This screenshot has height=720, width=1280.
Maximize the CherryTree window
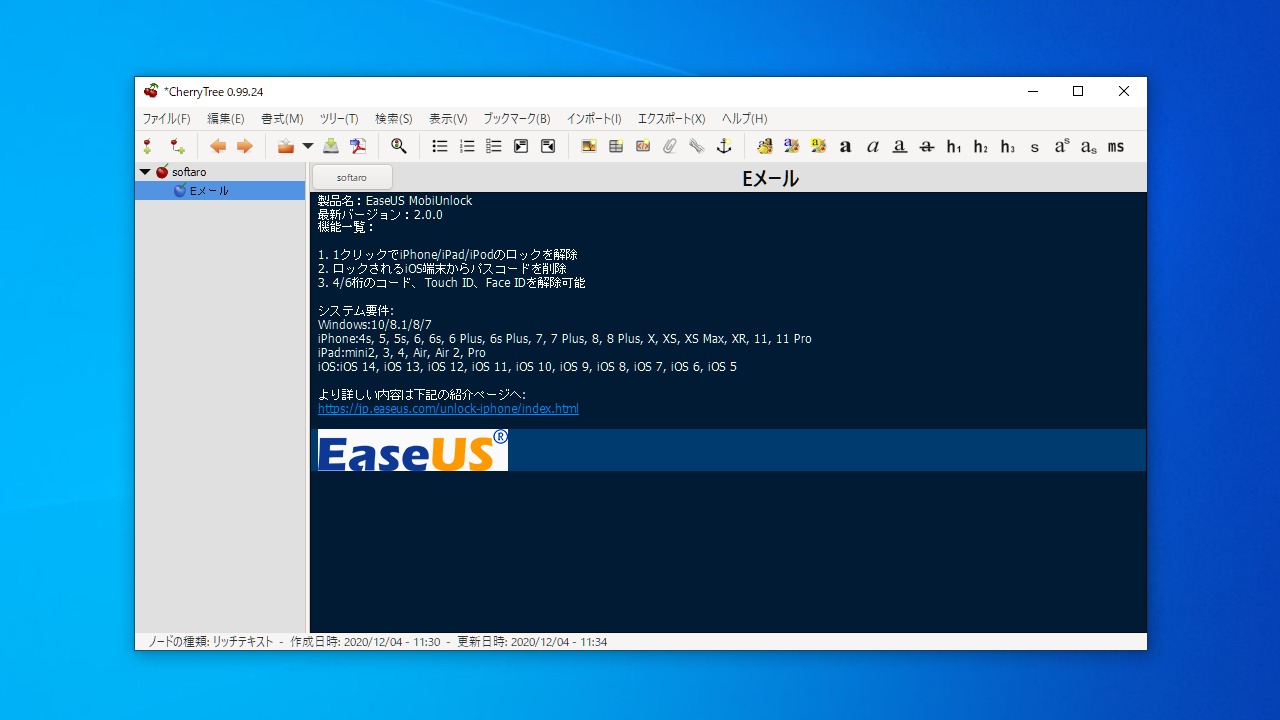pos(1078,91)
